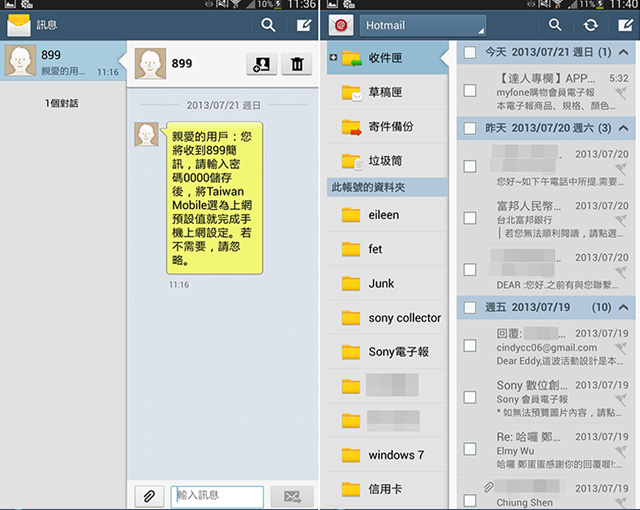Screen dimensions: 640x510
Task: Open the 收件匣 inbox folder
Action: (387, 58)
